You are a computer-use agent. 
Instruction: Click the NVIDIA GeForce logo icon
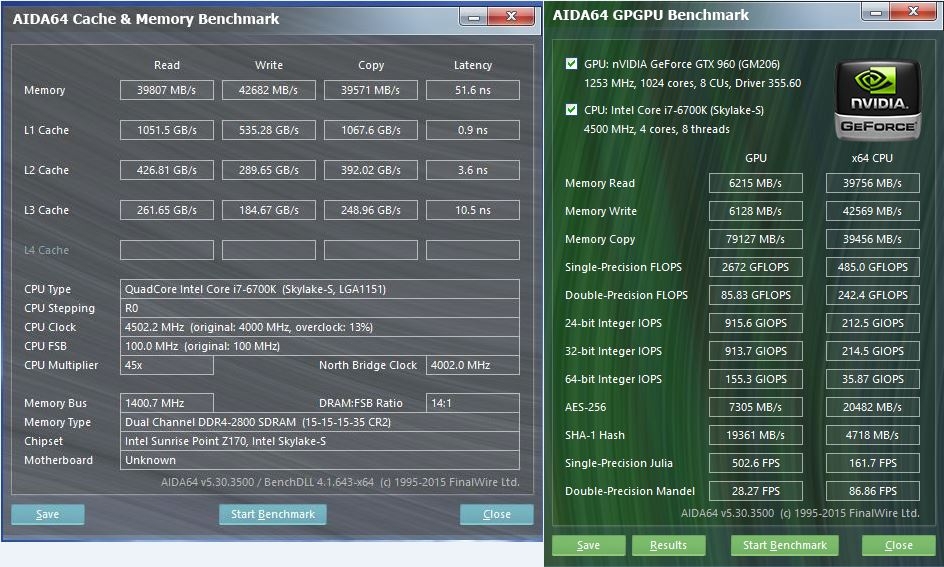pyautogui.click(x=878, y=100)
